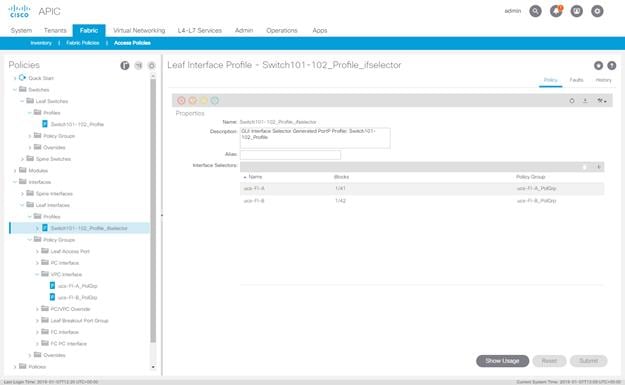Click the warning faults teal circle icon

pos(215,100)
